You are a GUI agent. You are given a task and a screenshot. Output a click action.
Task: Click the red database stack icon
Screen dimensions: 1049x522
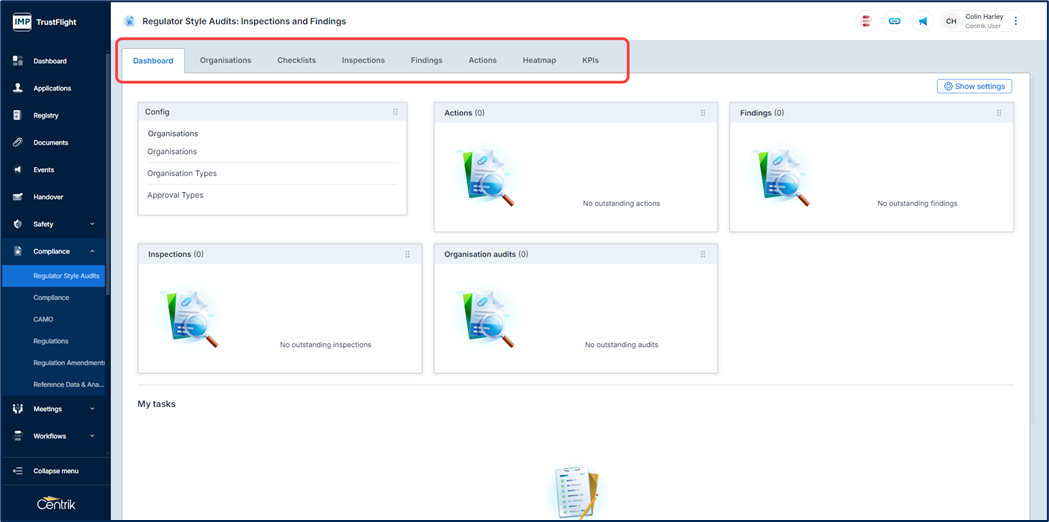point(866,21)
